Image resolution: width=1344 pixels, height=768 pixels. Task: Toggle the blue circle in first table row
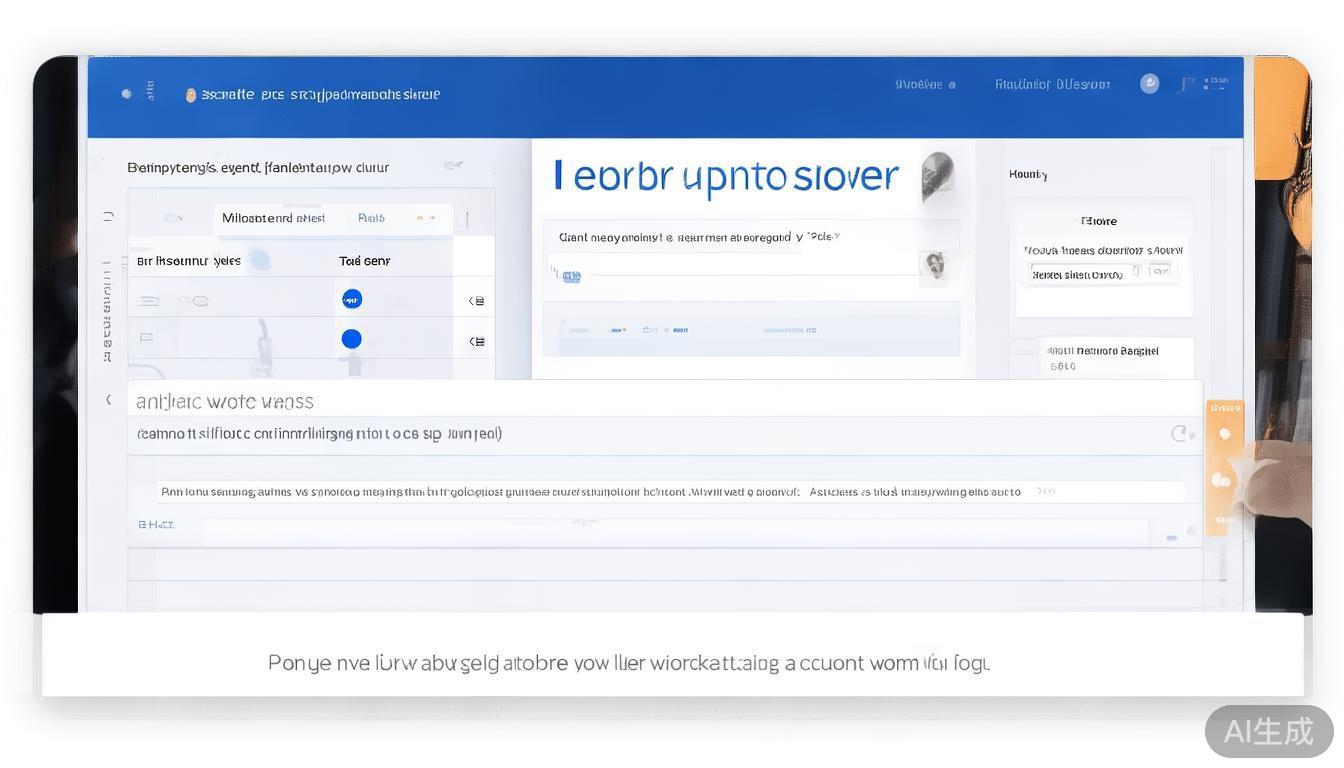(x=352, y=299)
